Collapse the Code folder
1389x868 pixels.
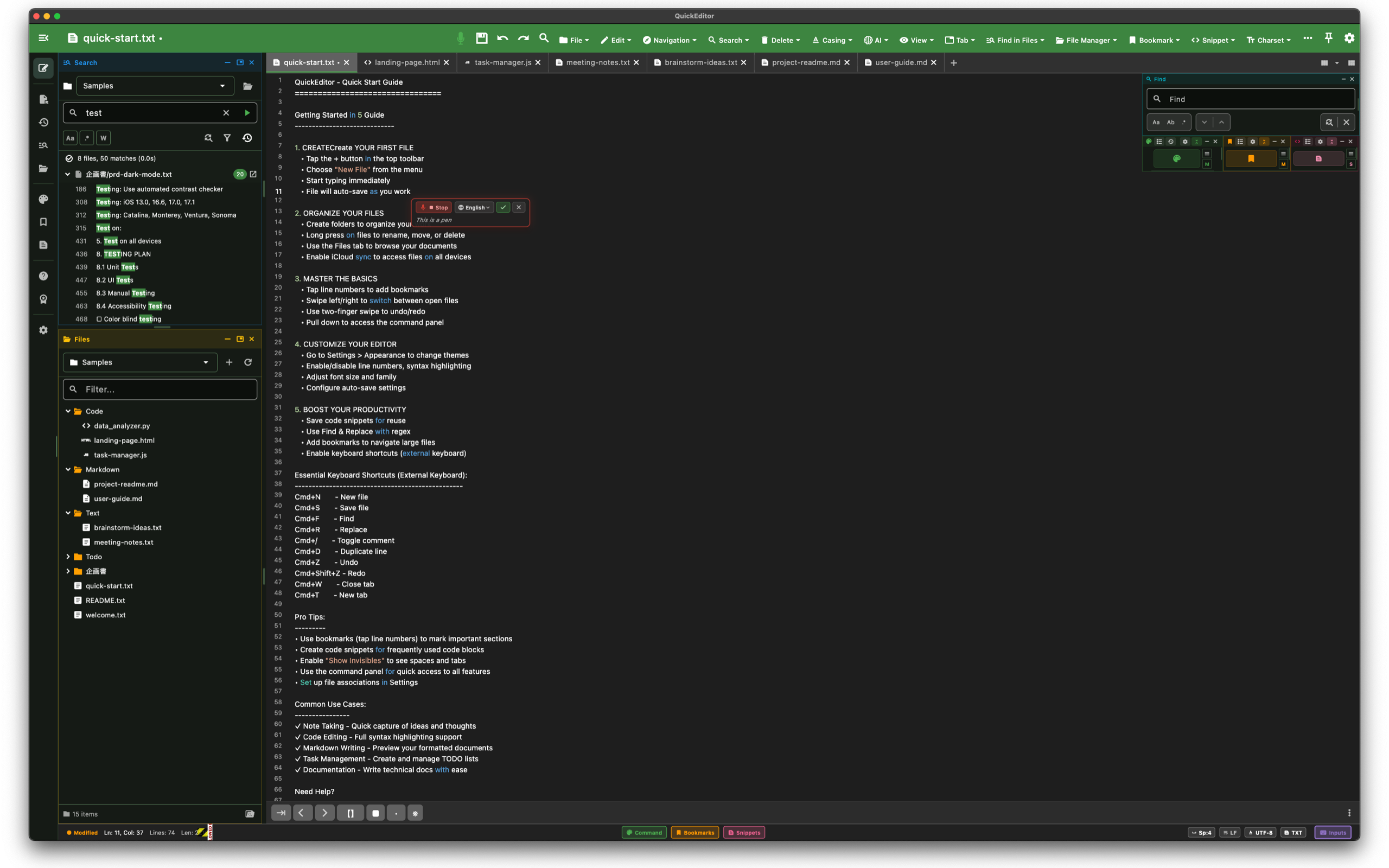pyautogui.click(x=68, y=411)
